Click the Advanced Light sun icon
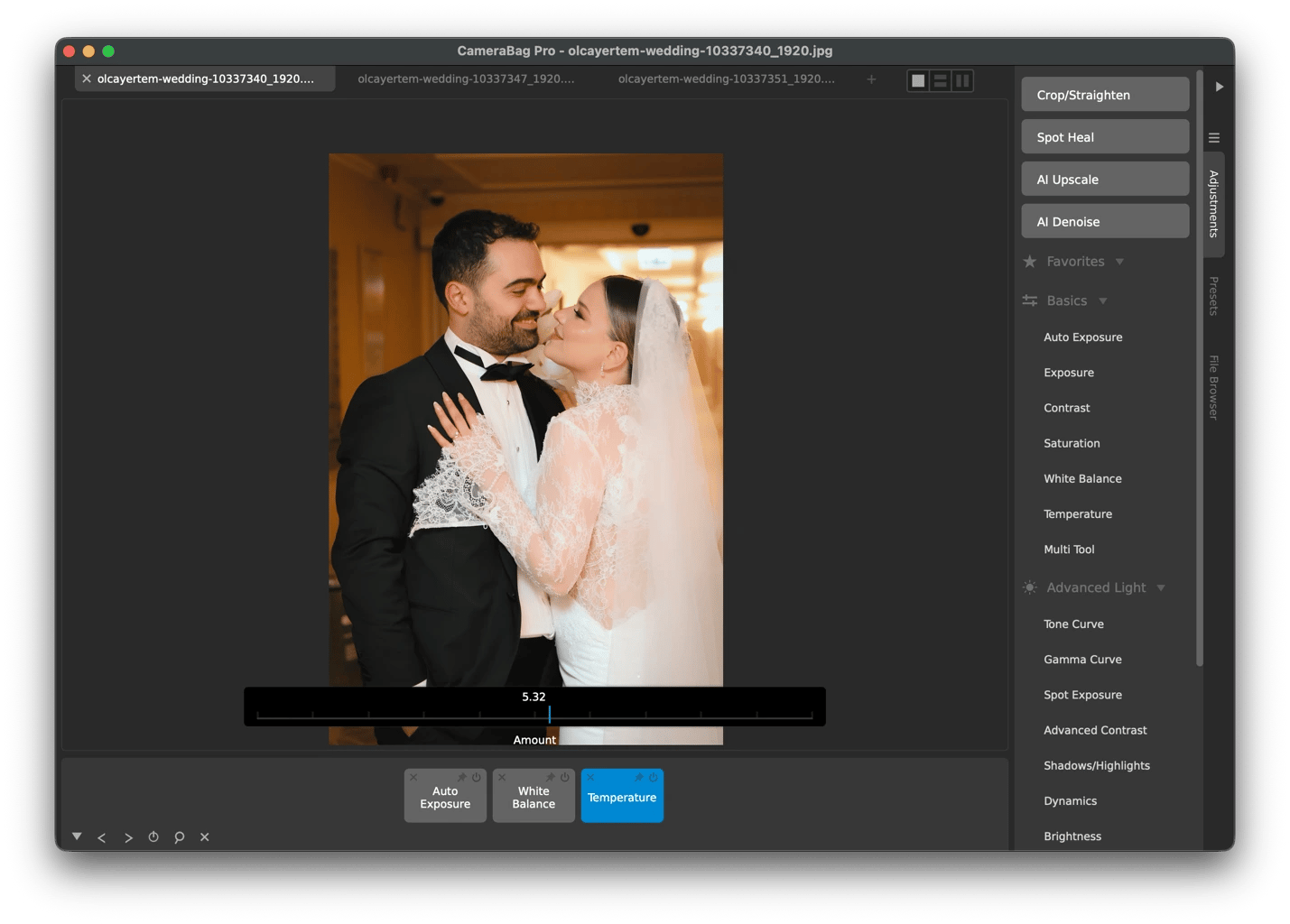 [1030, 588]
